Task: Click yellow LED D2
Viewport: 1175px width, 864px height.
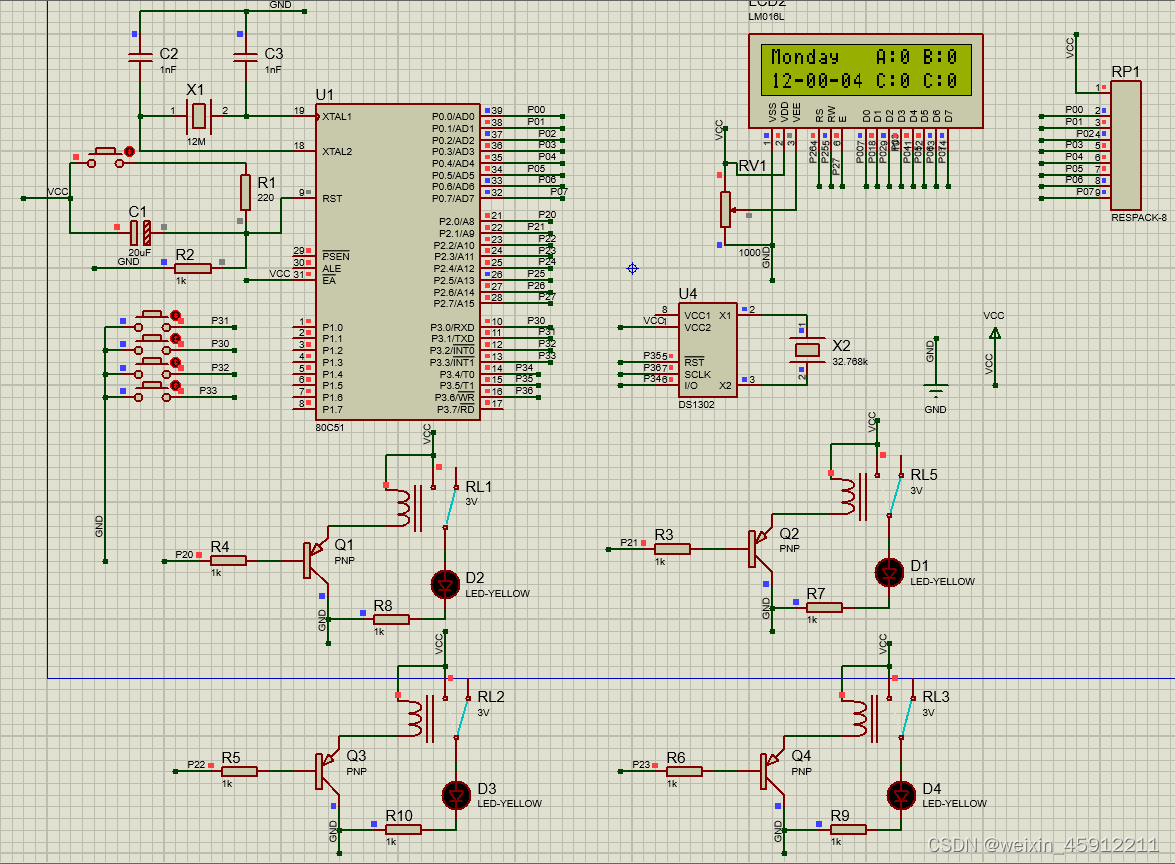Action: pos(445,584)
